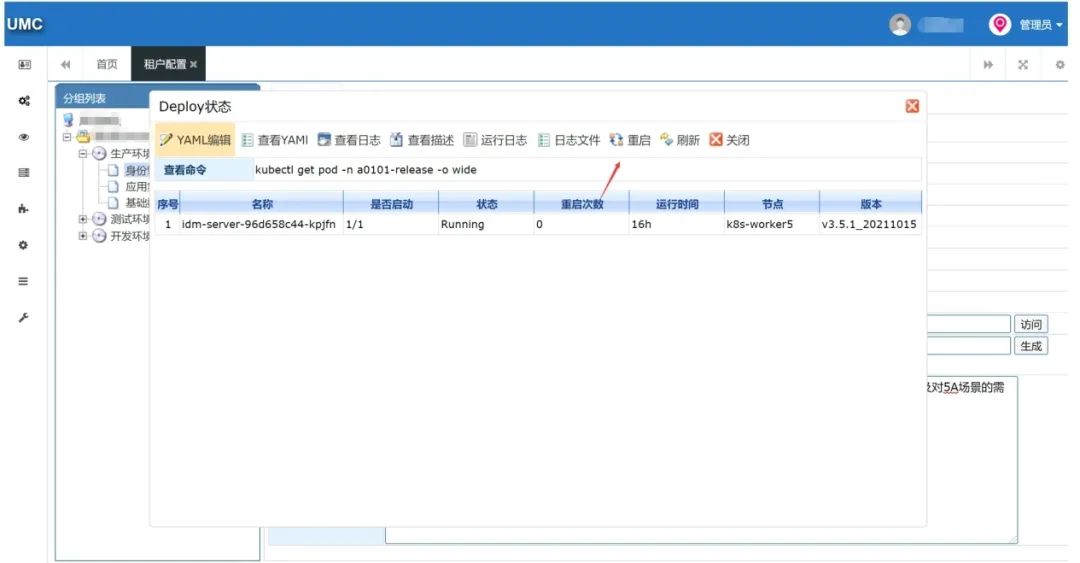
Task: Select the 应用 item in the tree
Action: click(x=136, y=186)
